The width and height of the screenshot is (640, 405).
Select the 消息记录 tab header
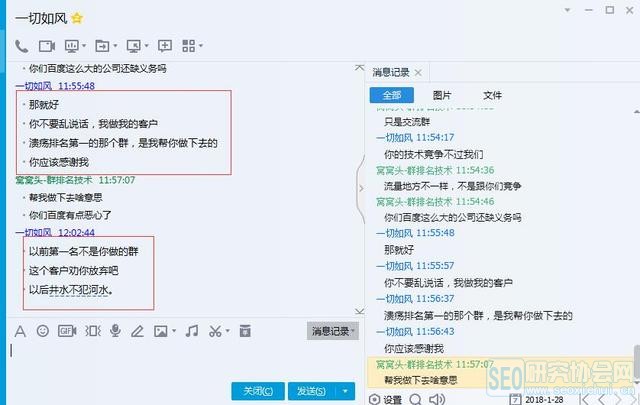(391, 73)
